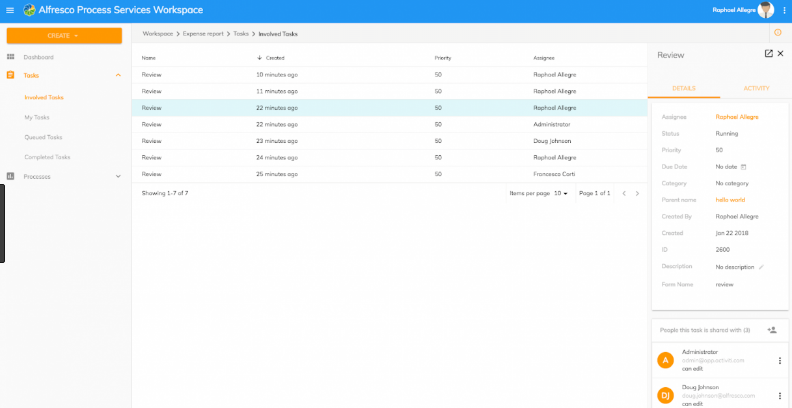
Task: Click the hello world parent link
Action: [x=730, y=200]
